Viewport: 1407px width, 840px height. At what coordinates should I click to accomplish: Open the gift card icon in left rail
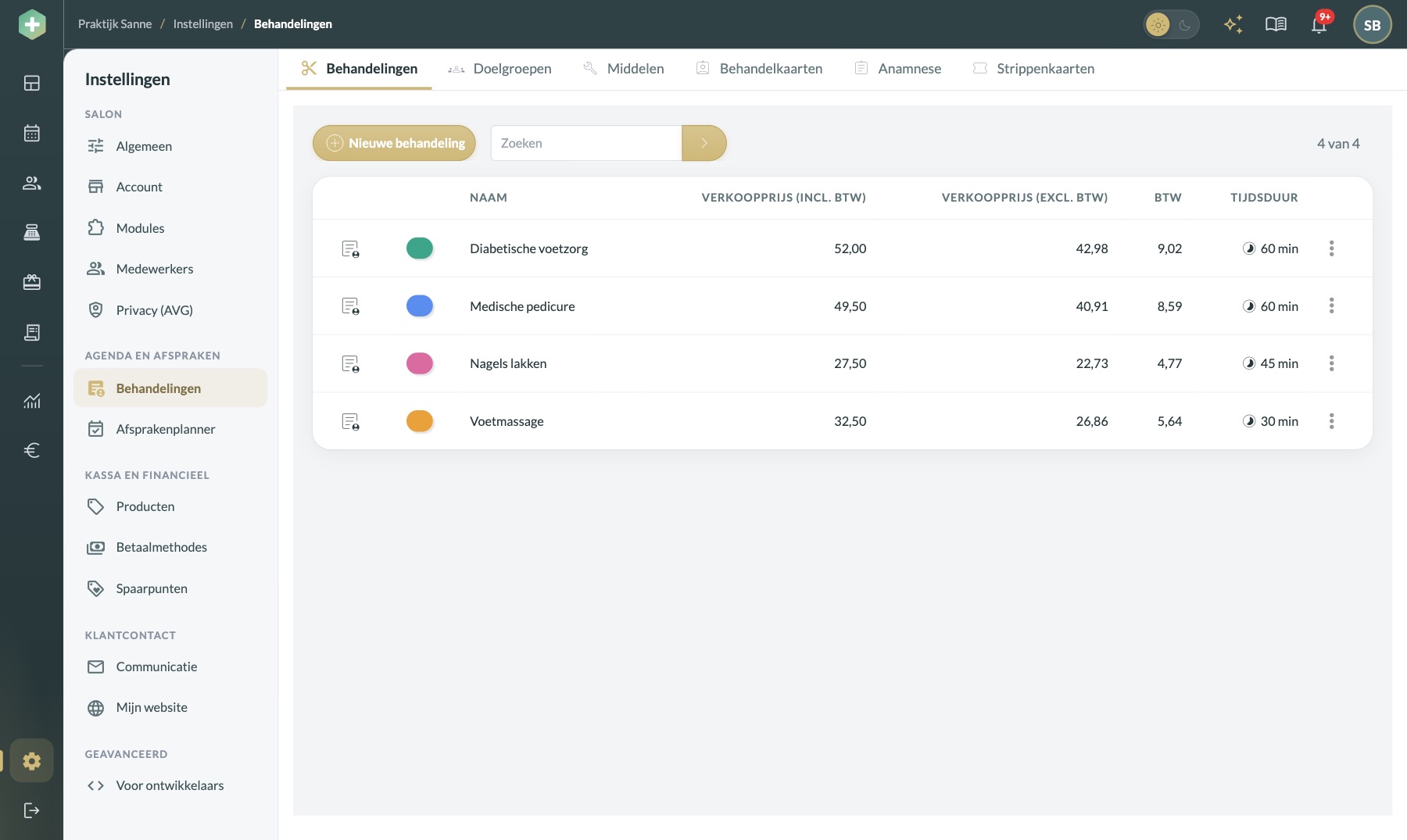[x=32, y=282]
